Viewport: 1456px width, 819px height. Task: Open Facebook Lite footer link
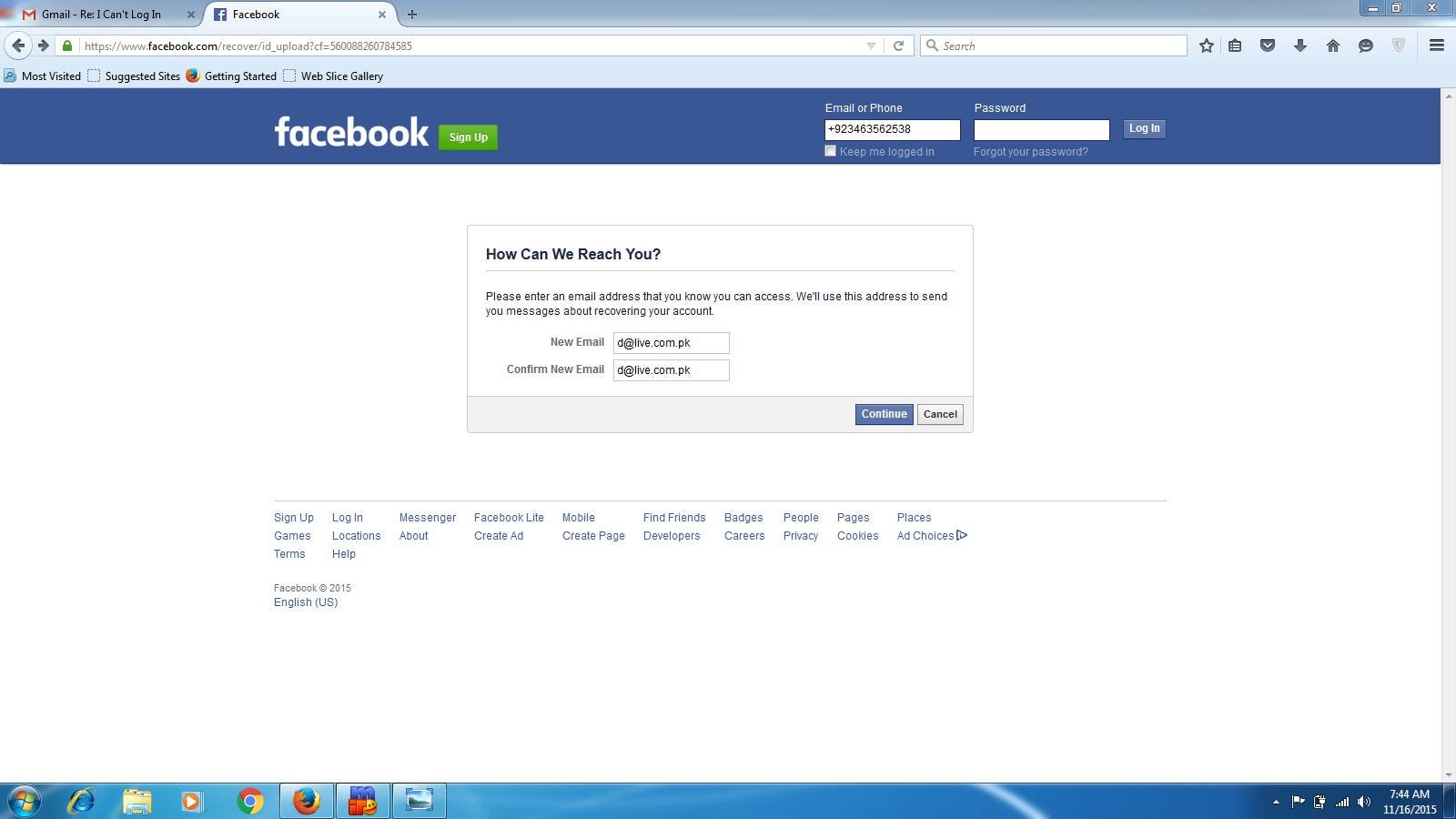[x=509, y=518]
